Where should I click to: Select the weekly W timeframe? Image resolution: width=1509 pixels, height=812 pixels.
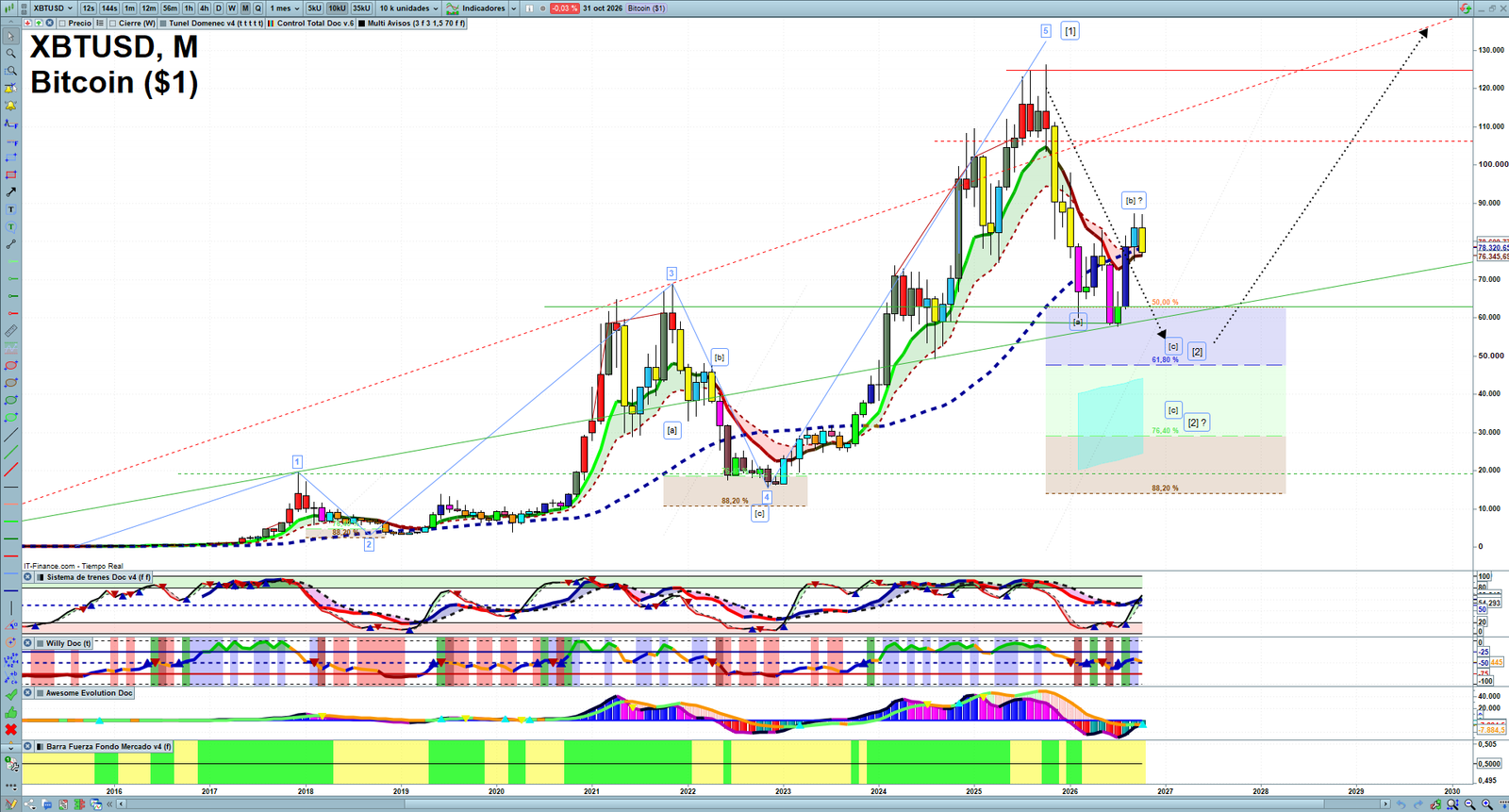click(232, 8)
